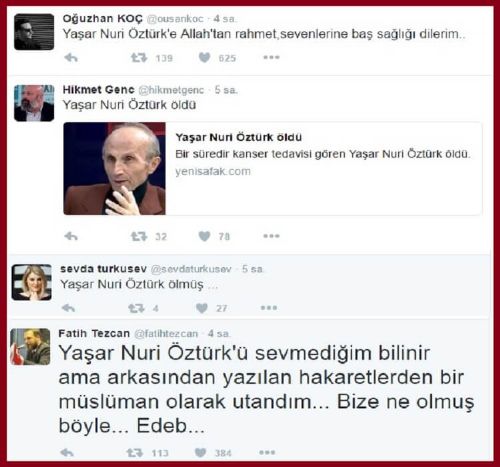Open more options on Fatih Tezcan's tweet
The height and width of the screenshot is (467, 500).
(267, 452)
